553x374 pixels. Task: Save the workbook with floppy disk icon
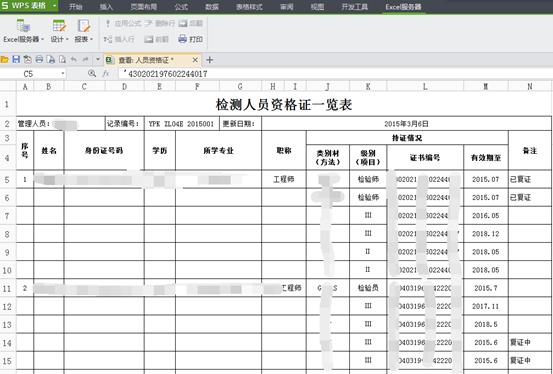(16, 60)
